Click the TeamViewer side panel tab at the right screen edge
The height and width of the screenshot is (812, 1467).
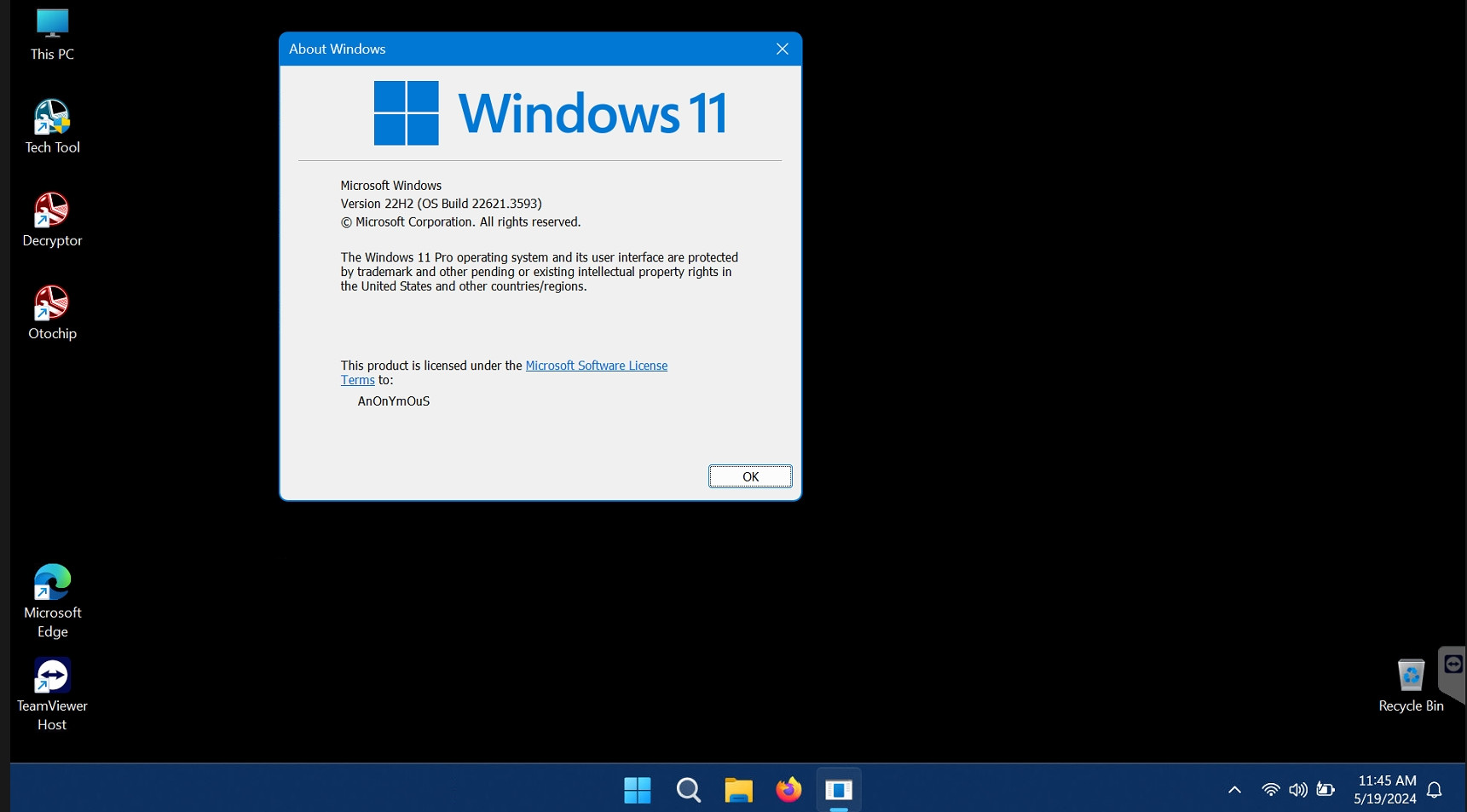pyautogui.click(x=1453, y=673)
